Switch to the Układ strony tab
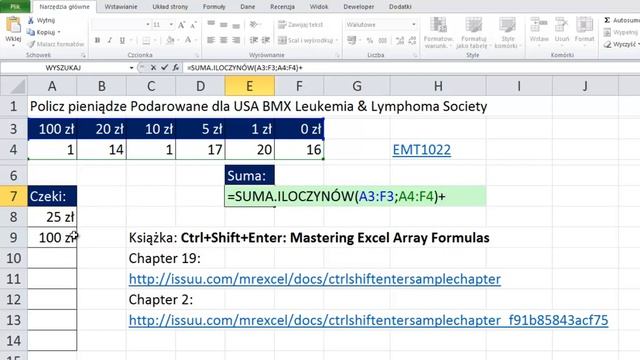 [x=170, y=7]
